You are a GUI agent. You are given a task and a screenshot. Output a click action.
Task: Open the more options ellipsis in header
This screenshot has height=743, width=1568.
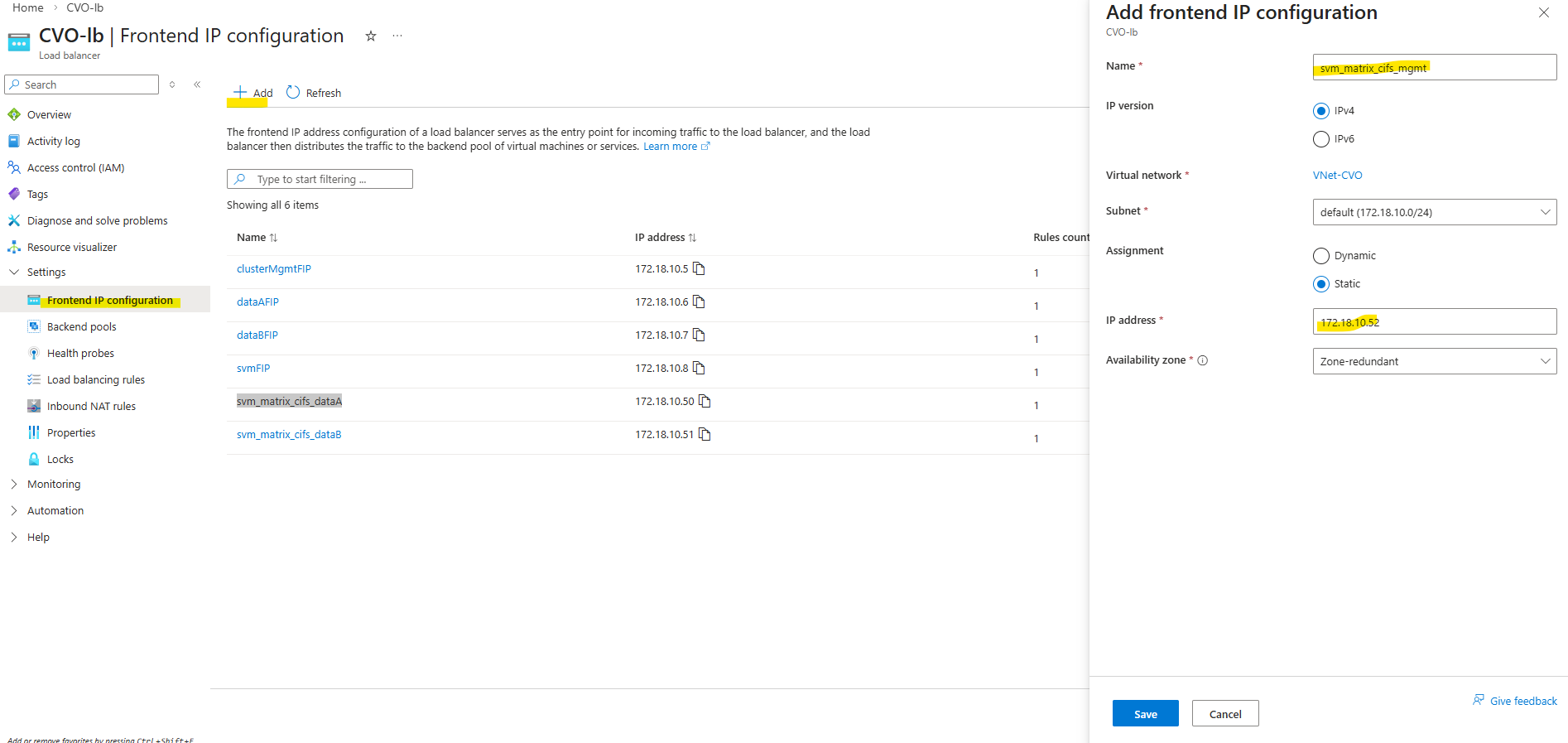(x=397, y=36)
